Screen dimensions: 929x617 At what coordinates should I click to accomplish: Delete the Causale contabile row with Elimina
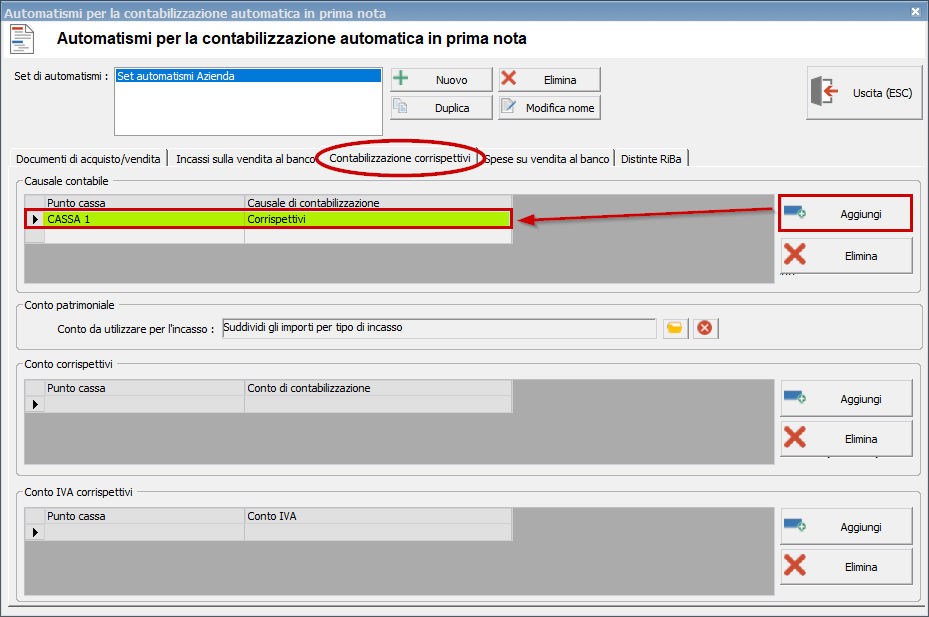click(x=846, y=256)
